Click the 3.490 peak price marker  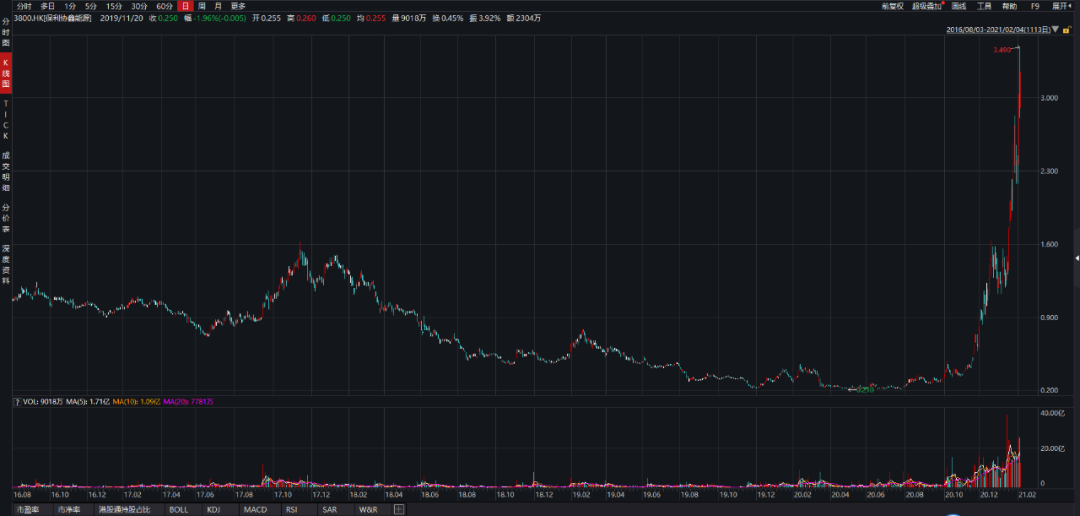pos(1003,50)
